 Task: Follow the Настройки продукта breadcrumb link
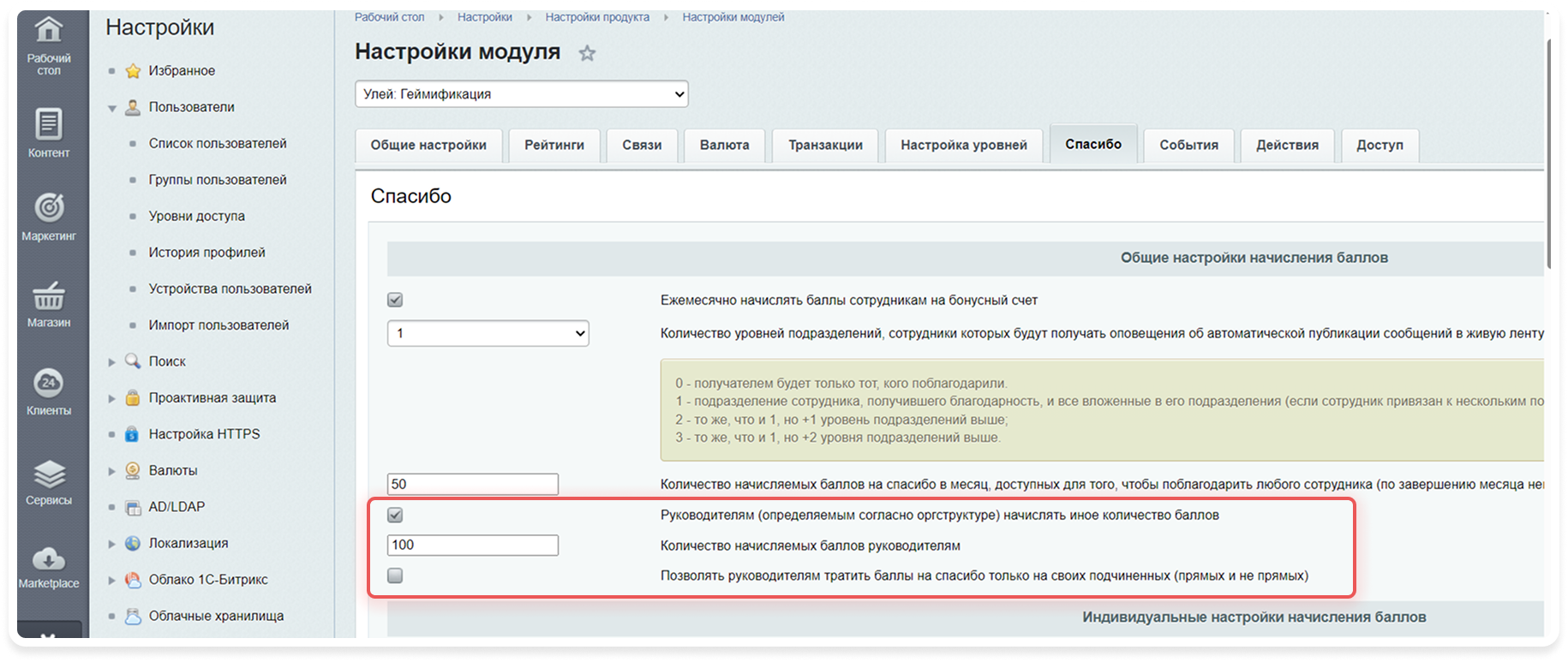(x=597, y=17)
